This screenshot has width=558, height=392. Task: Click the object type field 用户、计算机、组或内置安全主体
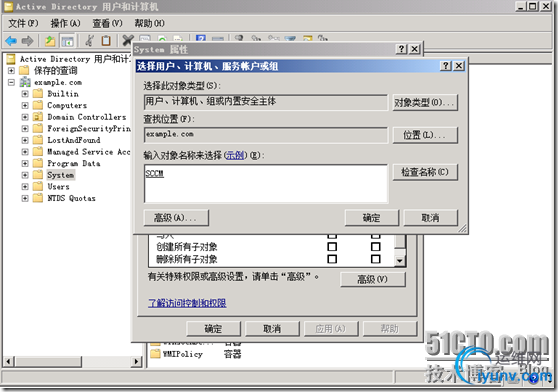tap(266, 102)
